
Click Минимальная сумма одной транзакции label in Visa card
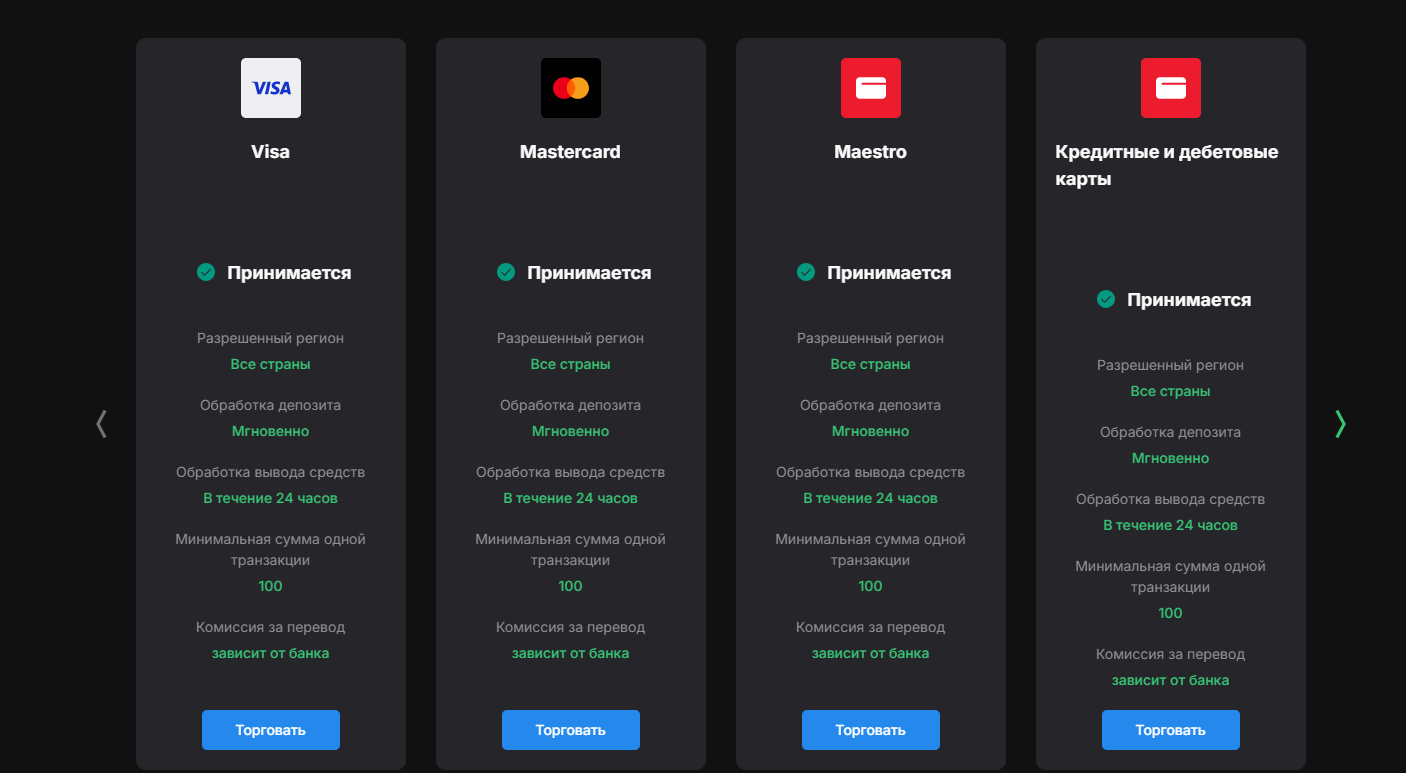click(x=271, y=550)
